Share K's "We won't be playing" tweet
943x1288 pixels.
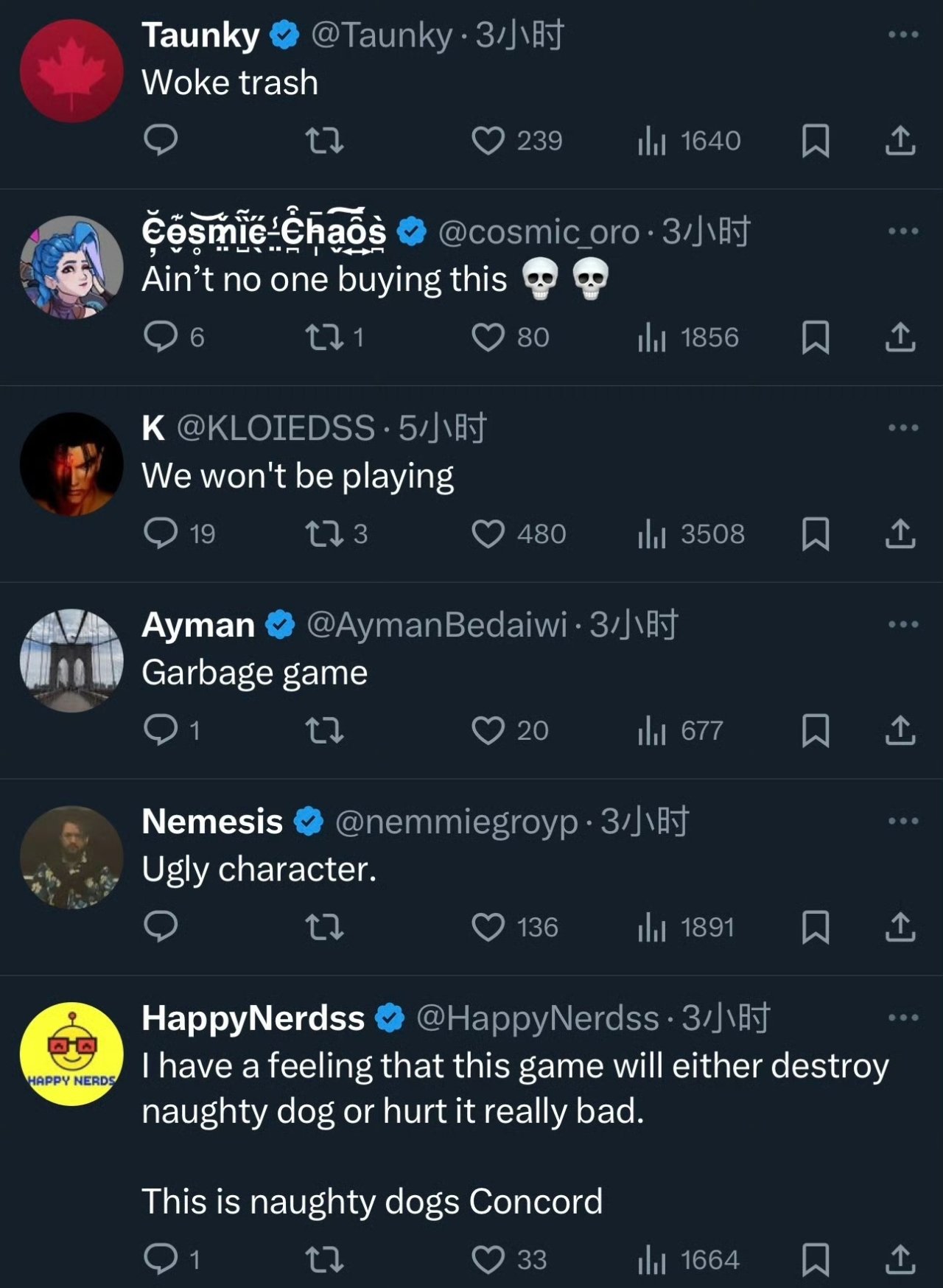point(900,533)
